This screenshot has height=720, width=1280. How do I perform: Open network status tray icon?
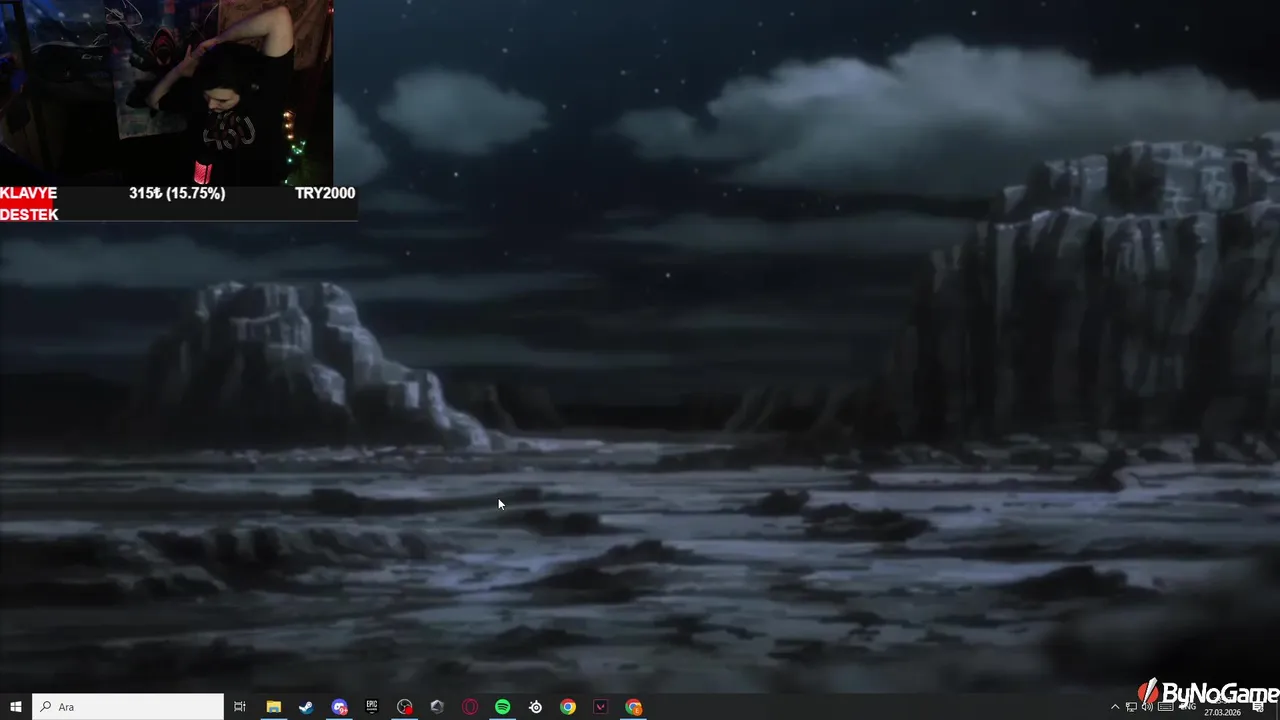(x=1131, y=707)
